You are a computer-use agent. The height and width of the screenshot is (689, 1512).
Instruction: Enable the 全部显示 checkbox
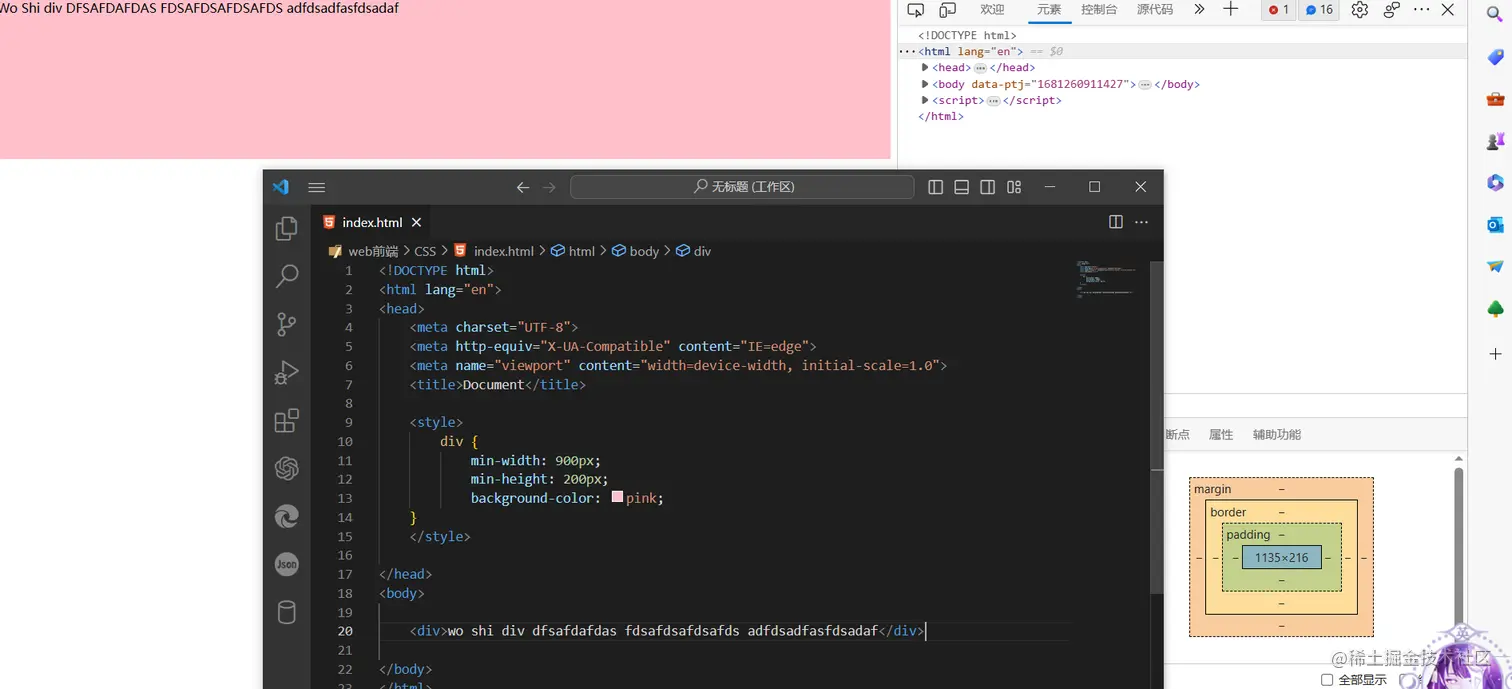pyautogui.click(x=1327, y=680)
